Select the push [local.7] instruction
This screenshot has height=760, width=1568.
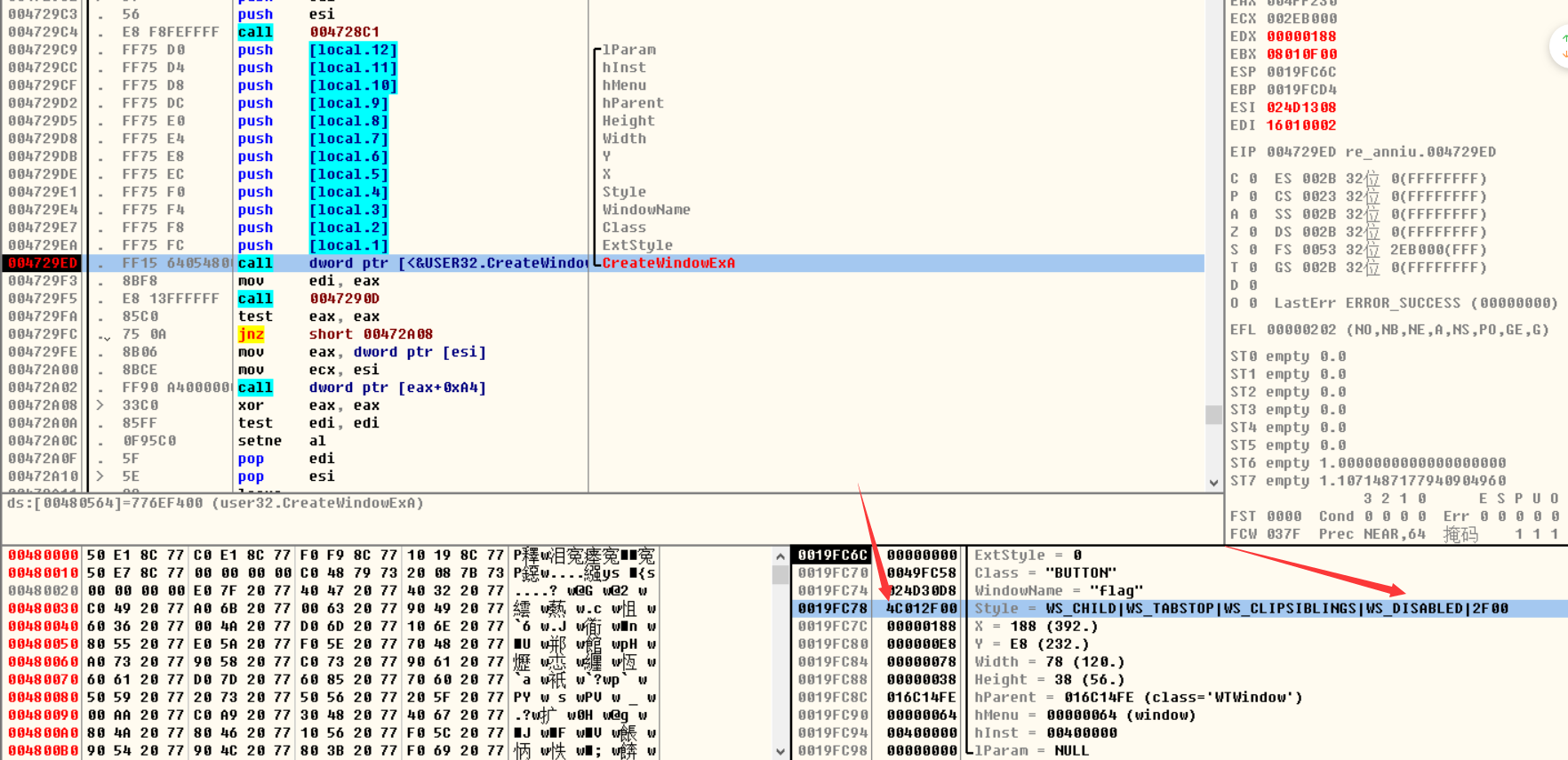(x=313, y=139)
